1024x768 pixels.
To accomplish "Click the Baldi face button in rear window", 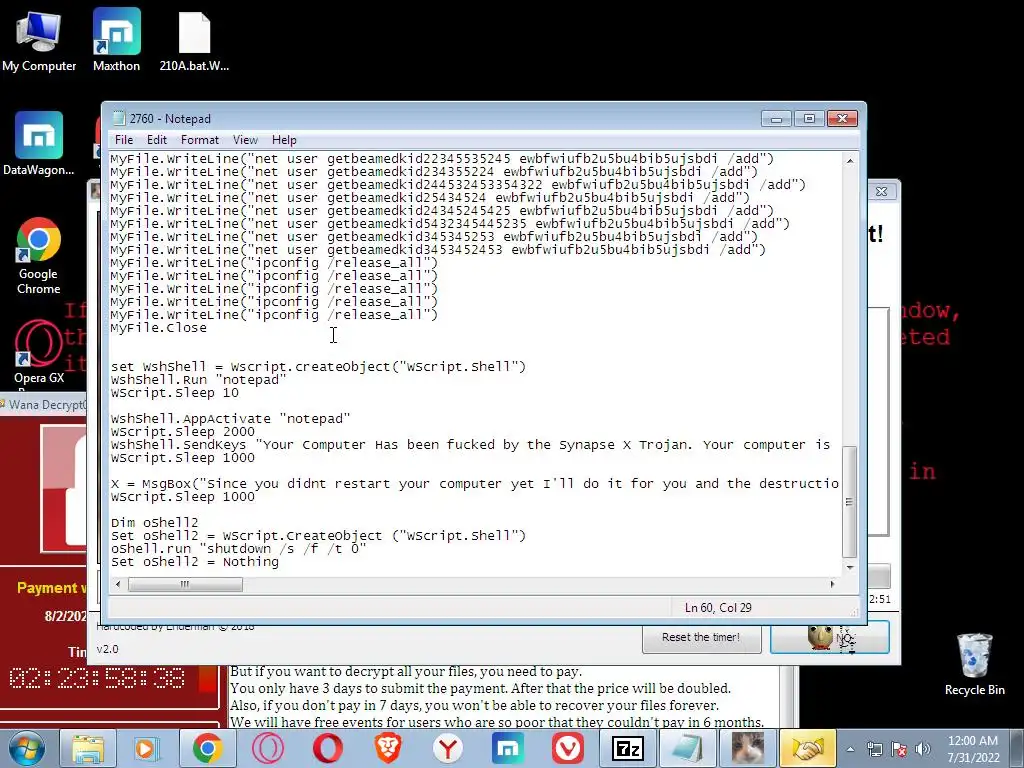I will pyautogui.click(x=829, y=637).
